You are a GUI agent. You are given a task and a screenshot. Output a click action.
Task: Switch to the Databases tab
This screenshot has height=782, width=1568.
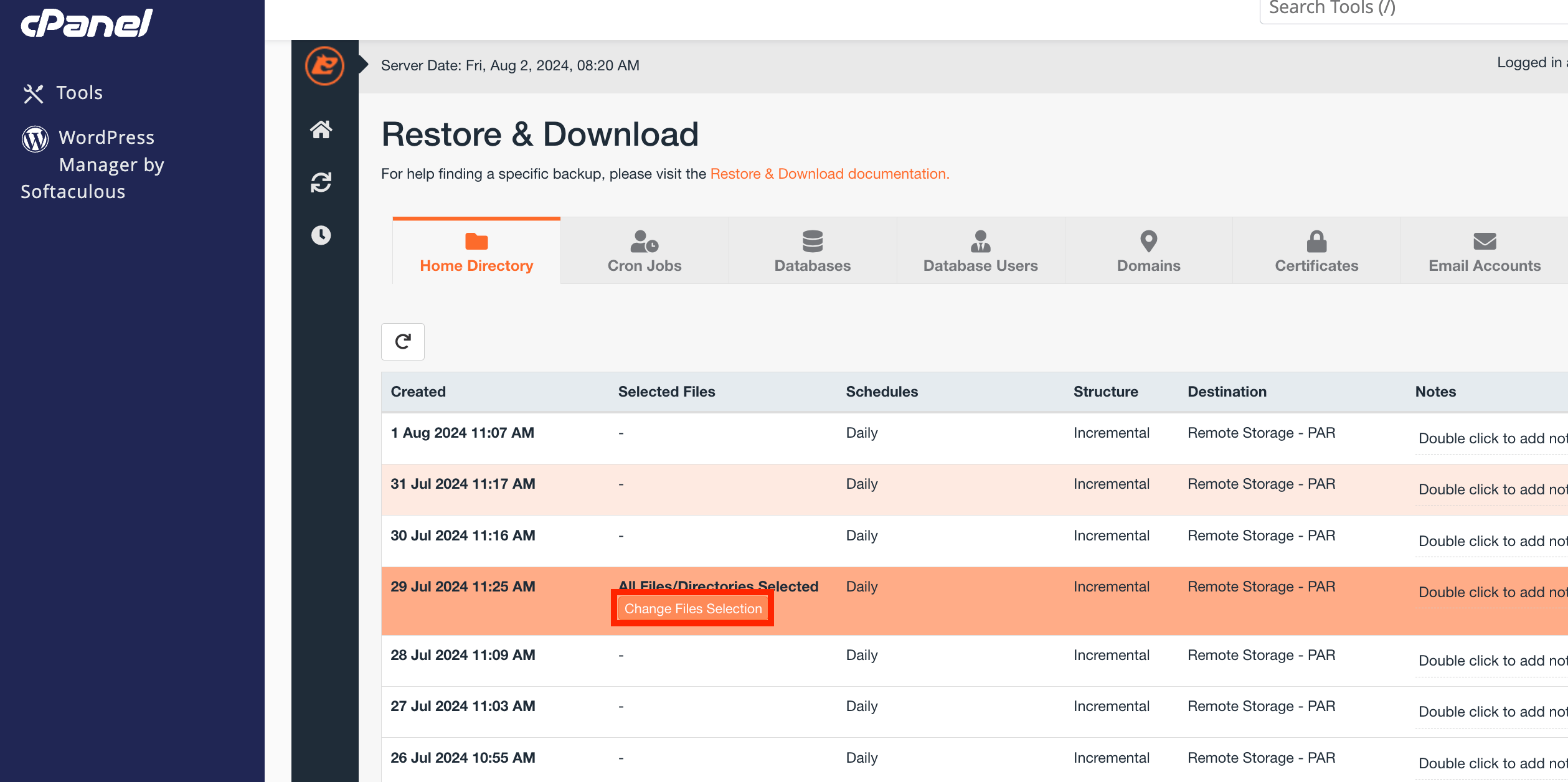pyautogui.click(x=813, y=251)
